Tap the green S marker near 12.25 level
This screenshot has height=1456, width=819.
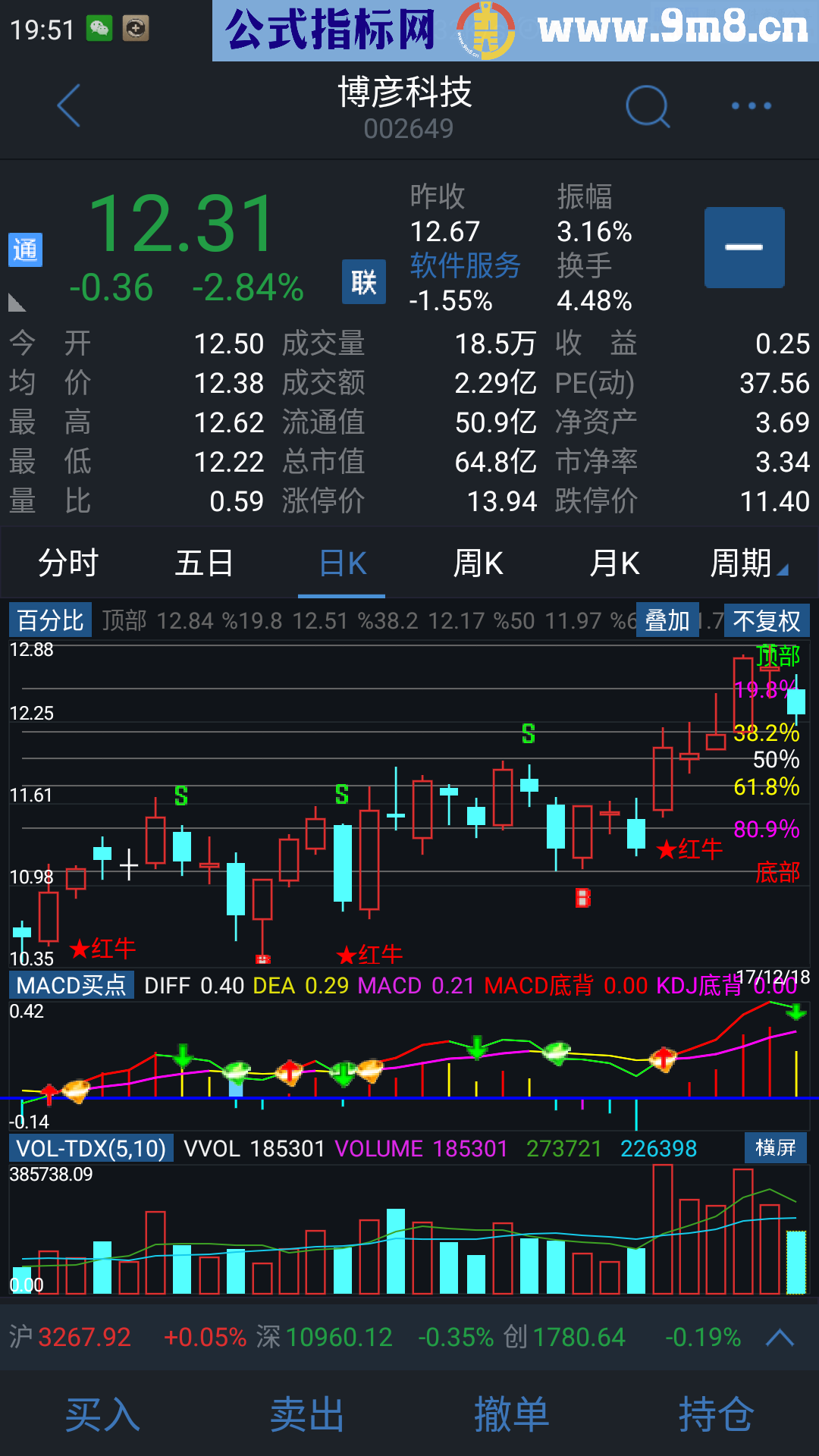coord(529,733)
